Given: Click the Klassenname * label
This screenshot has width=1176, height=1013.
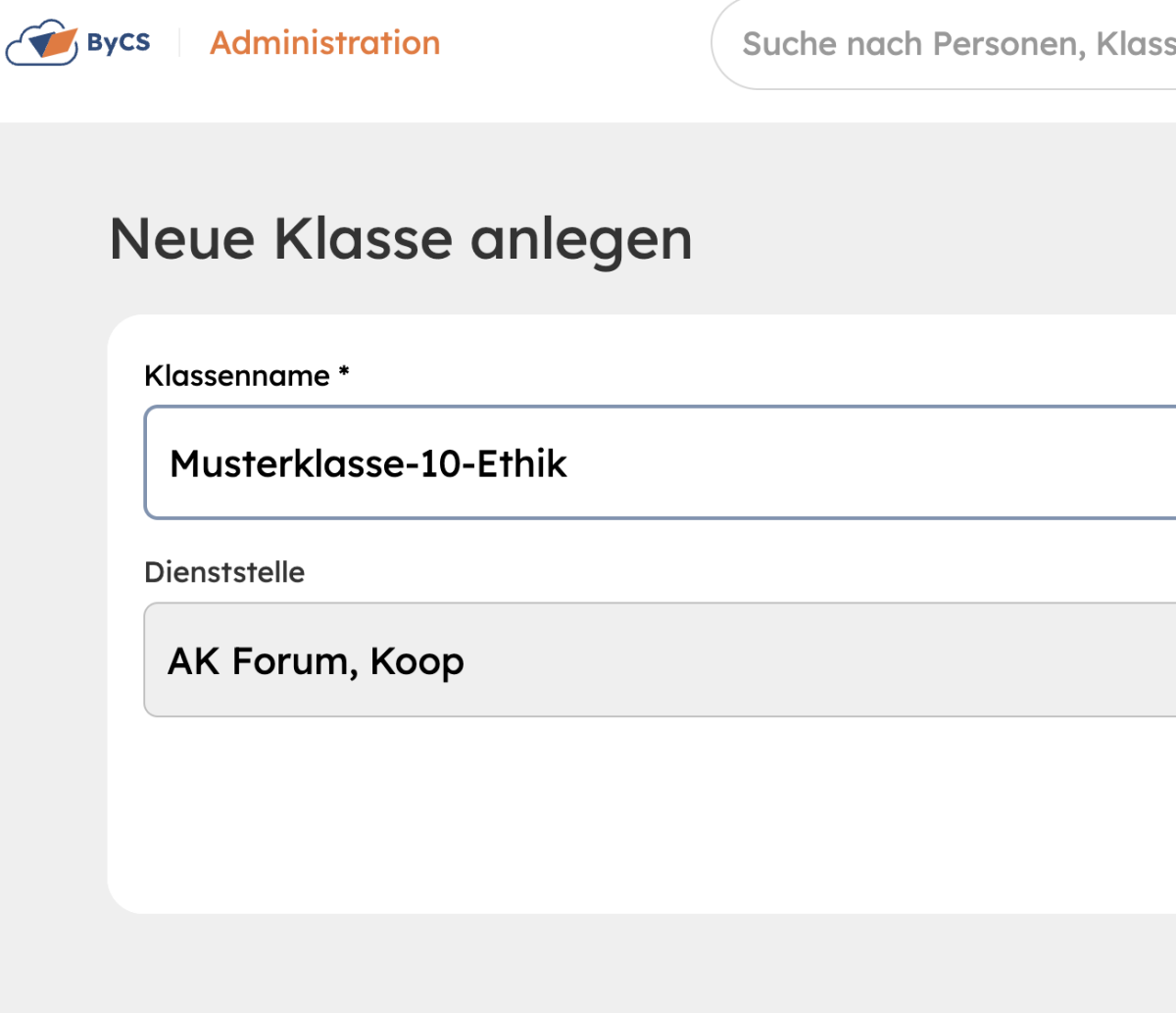Looking at the screenshot, I should coord(247,376).
